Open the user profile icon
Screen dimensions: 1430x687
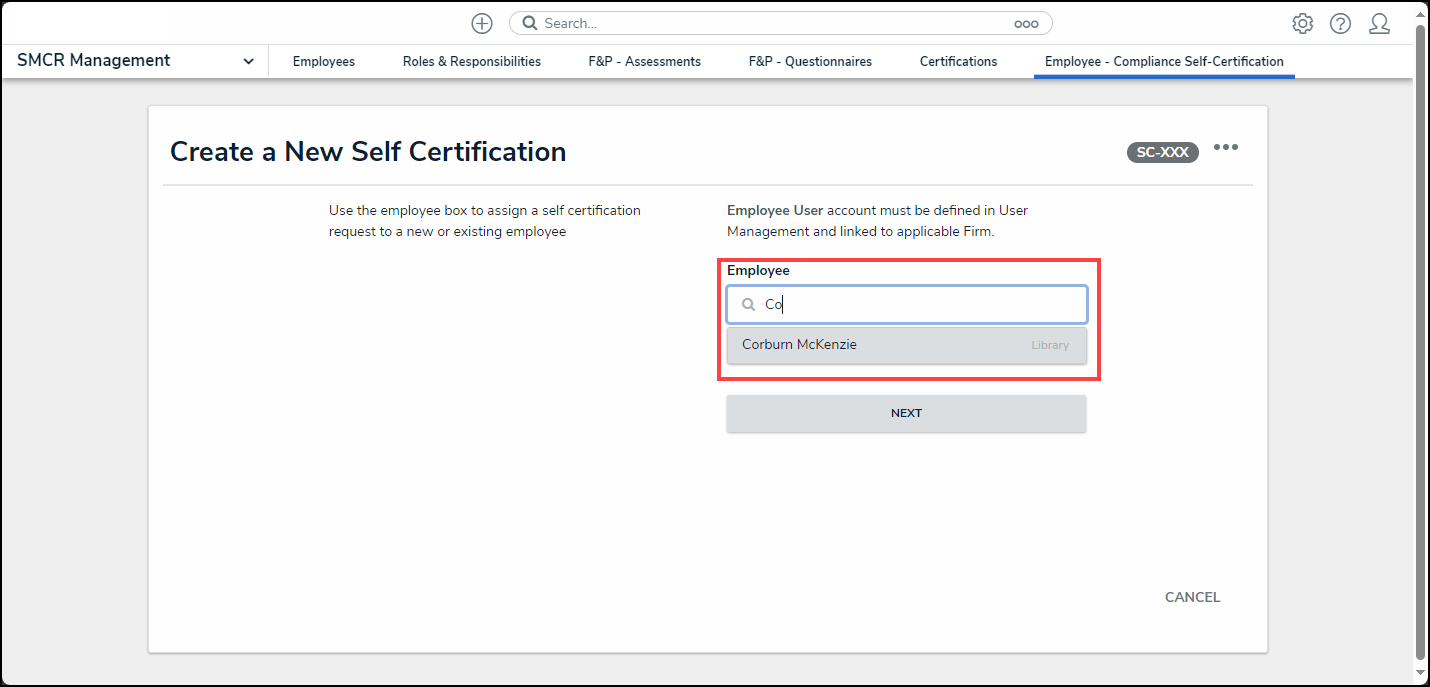[1379, 23]
